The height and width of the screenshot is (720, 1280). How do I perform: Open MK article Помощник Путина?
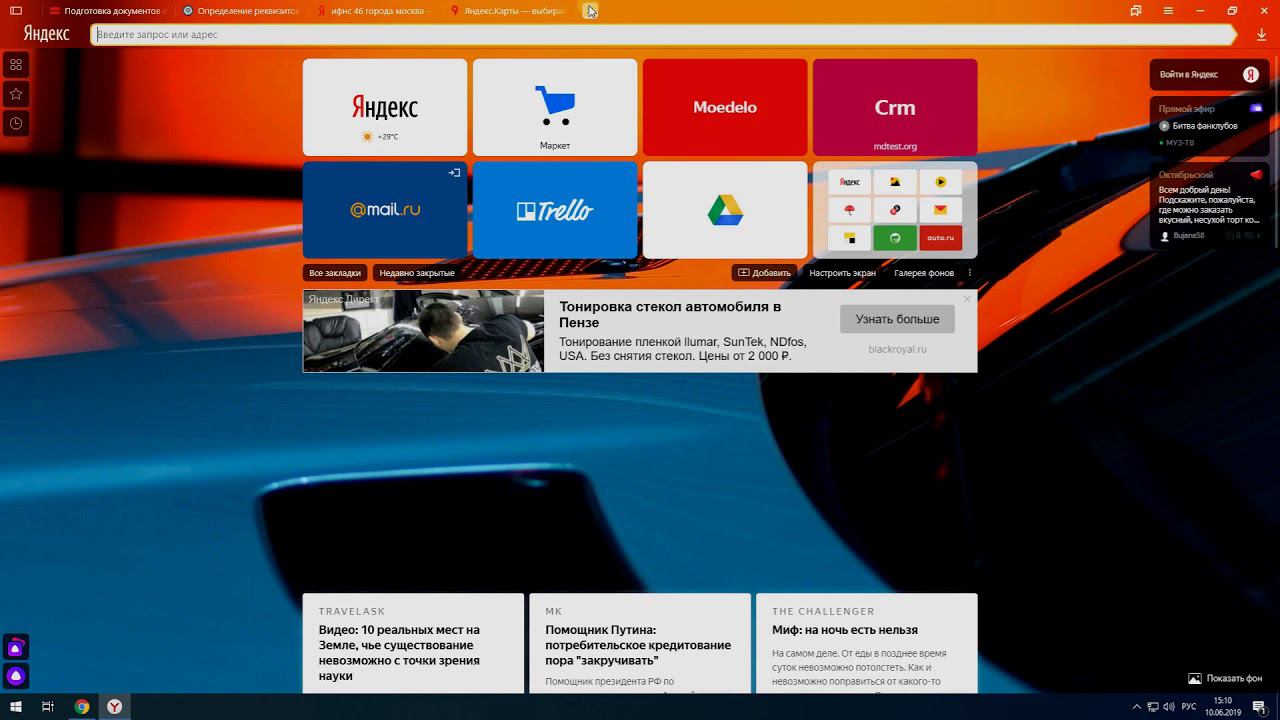click(x=640, y=643)
